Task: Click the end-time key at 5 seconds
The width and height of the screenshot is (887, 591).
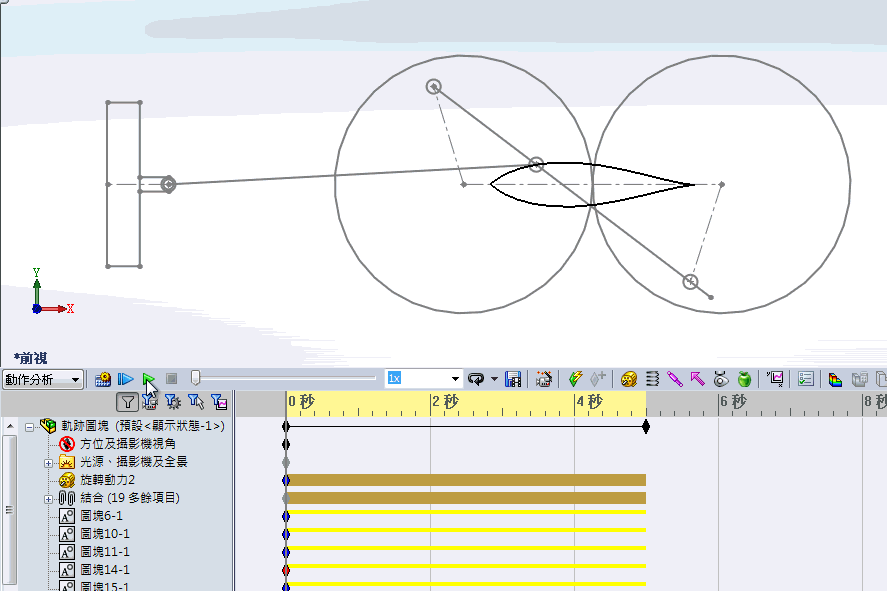Action: click(x=646, y=426)
